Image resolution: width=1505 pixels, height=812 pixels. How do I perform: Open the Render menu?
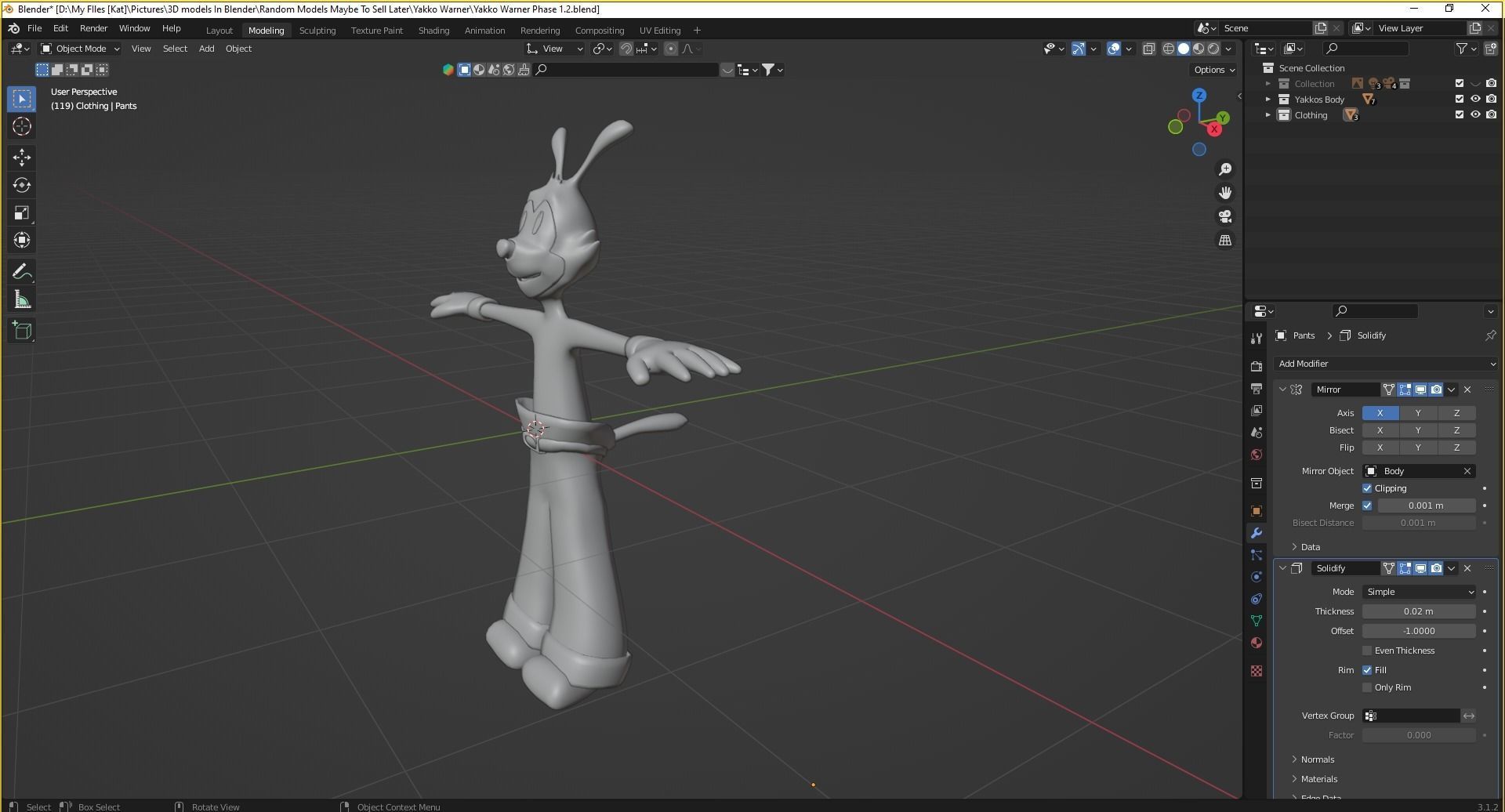click(x=93, y=28)
